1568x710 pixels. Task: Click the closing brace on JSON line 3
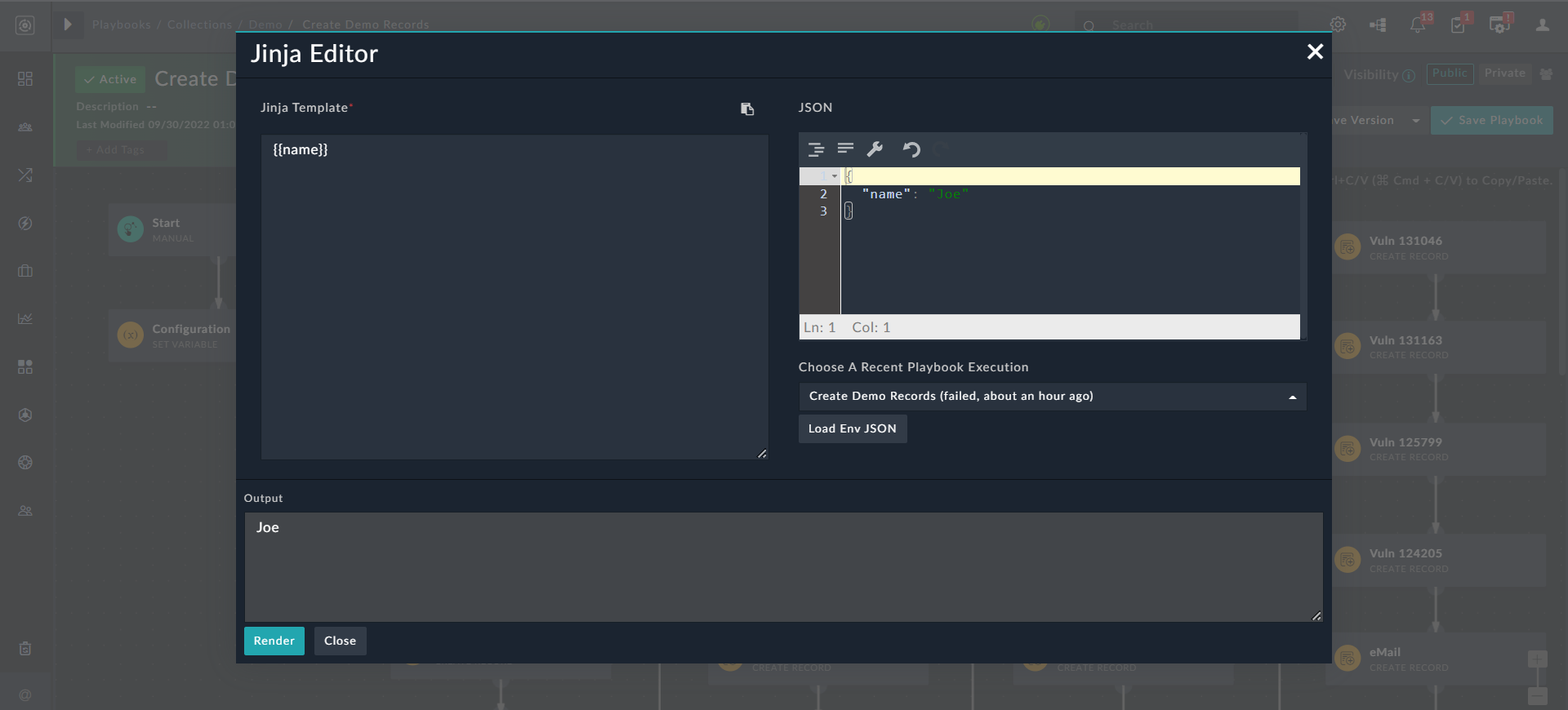[x=849, y=211]
